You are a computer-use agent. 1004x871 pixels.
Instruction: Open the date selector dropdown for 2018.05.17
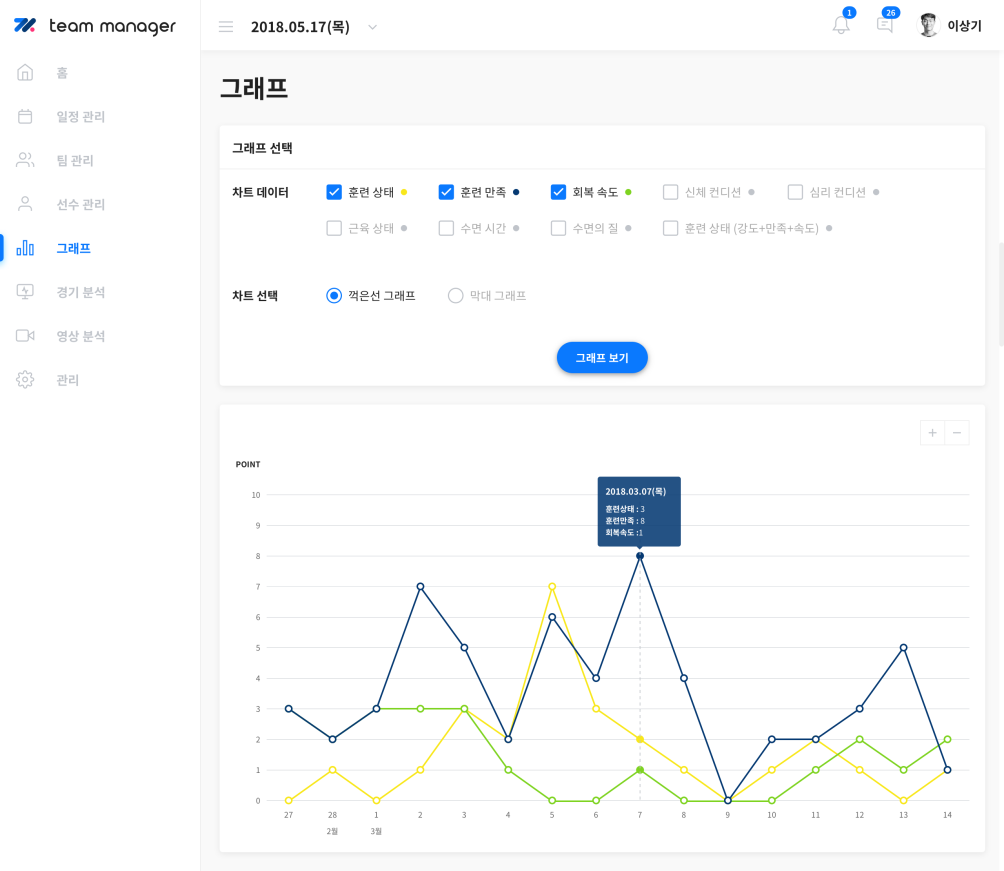tap(371, 28)
